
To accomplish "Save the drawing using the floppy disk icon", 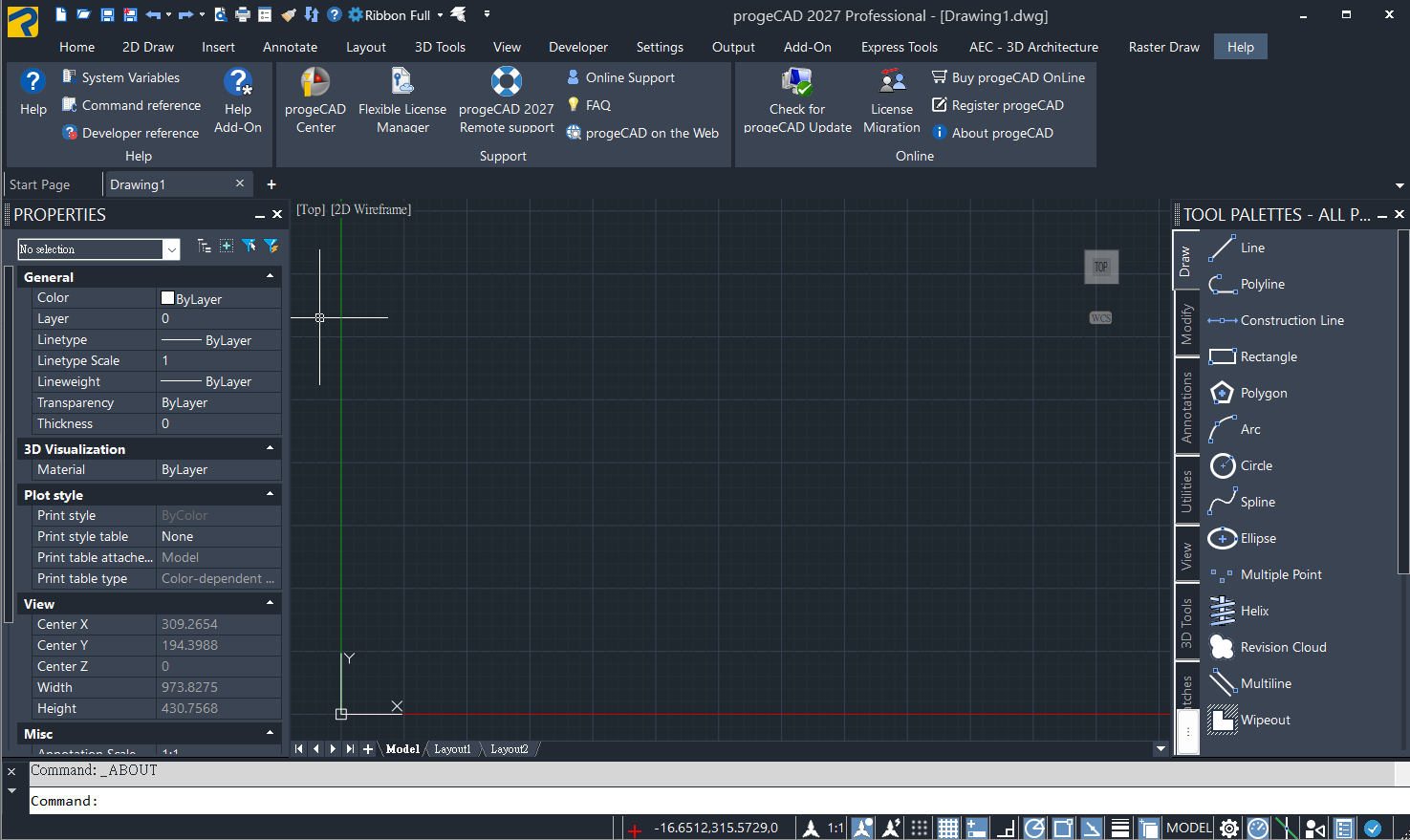I will click(x=107, y=14).
